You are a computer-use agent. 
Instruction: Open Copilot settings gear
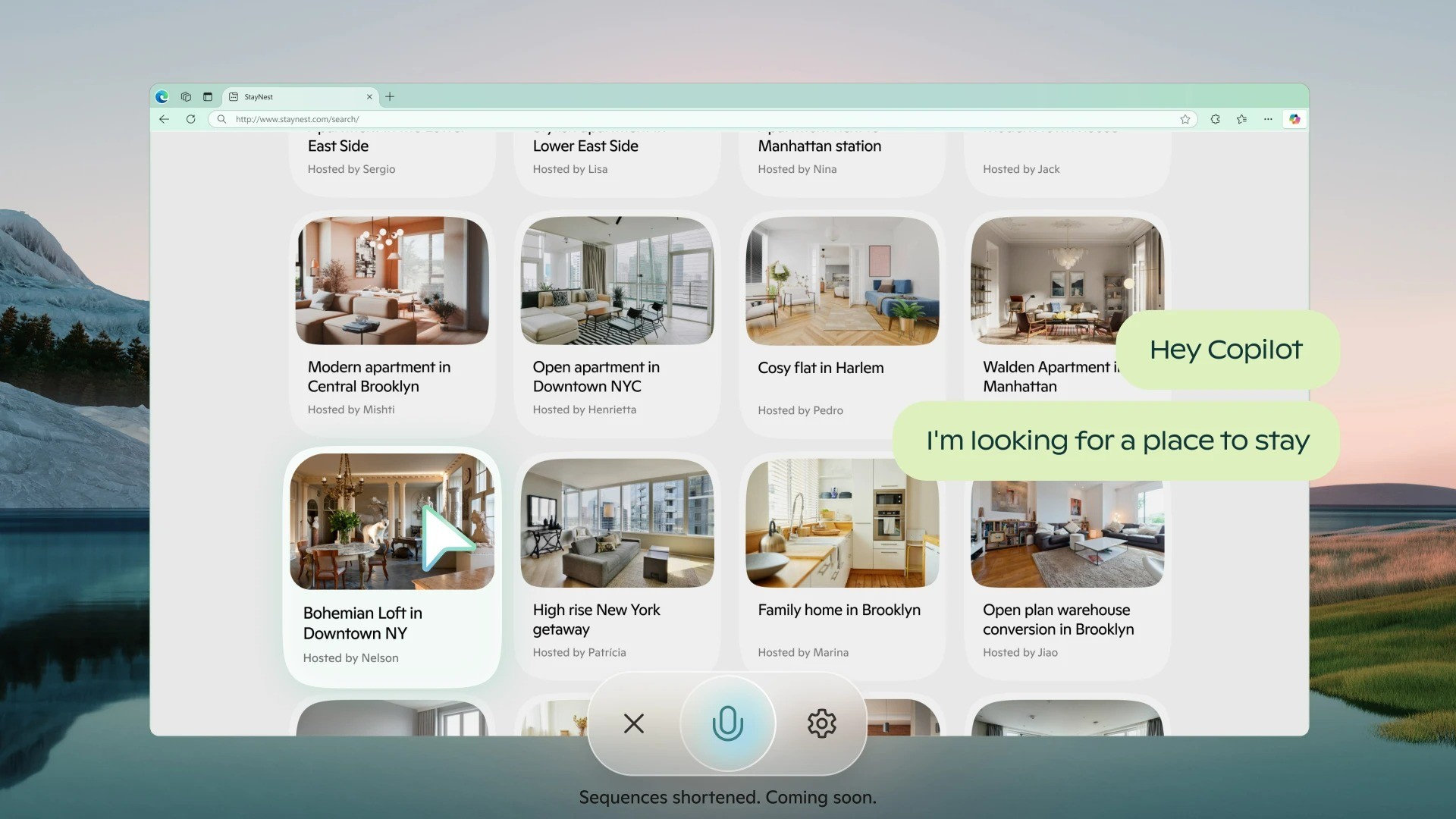click(x=821, y=723)
